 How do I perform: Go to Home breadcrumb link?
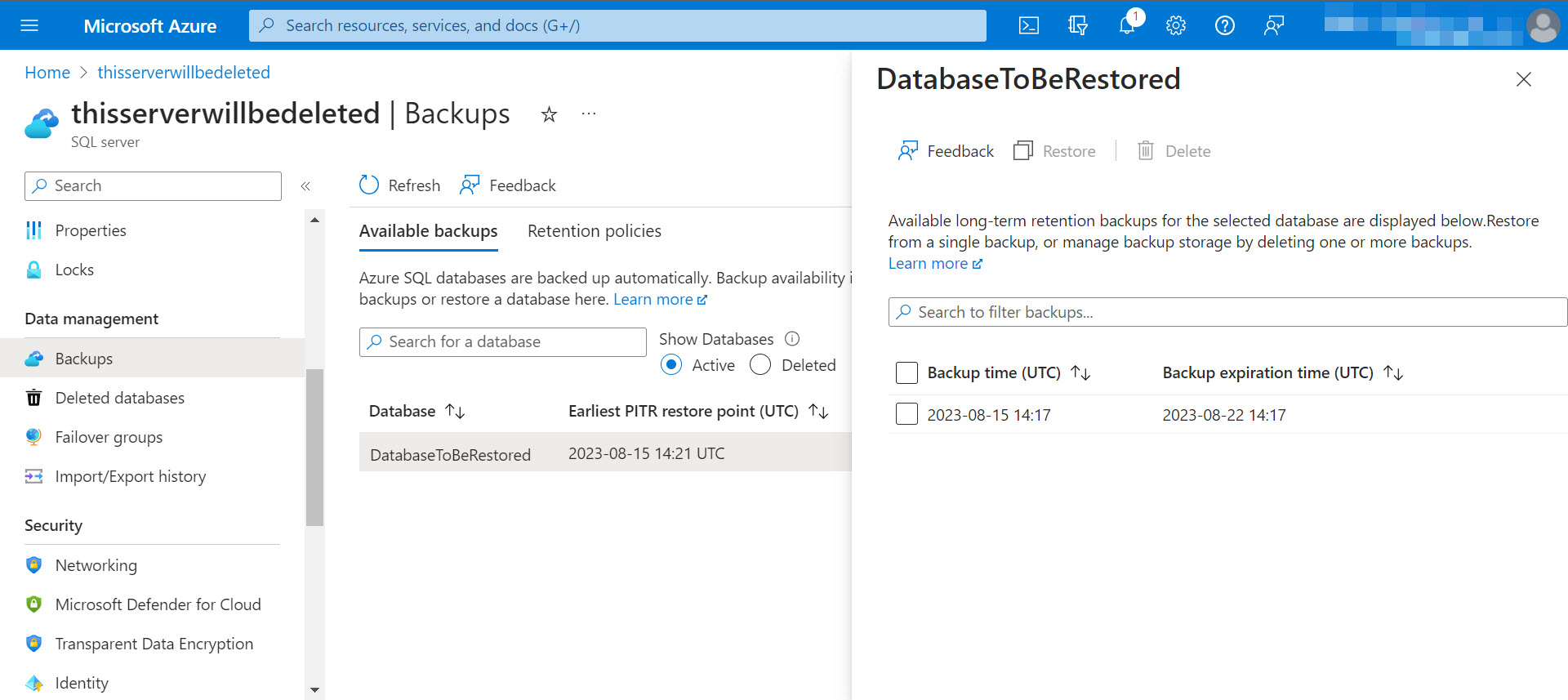tap(47, 73)
